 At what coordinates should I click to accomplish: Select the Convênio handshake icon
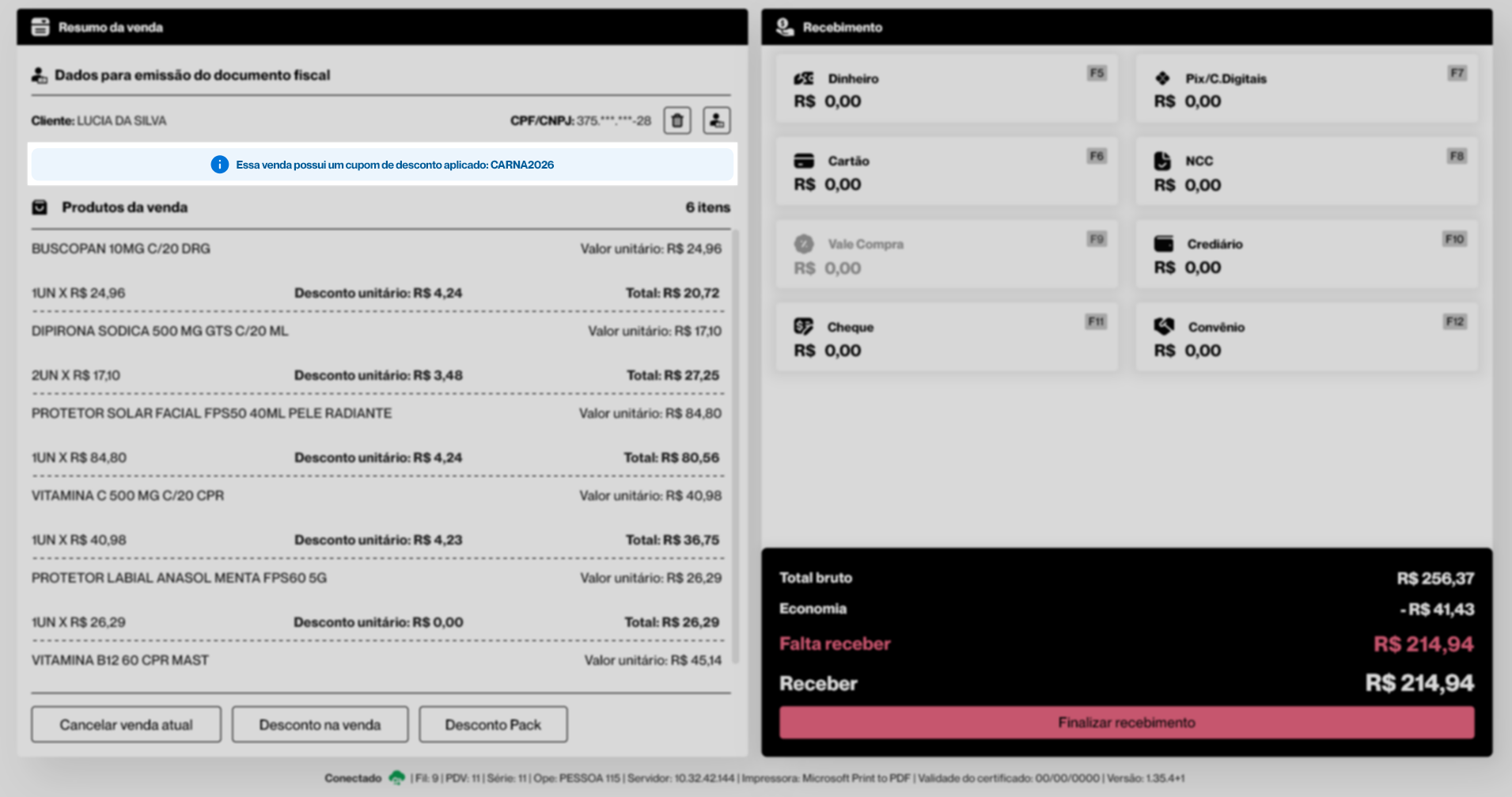pyautogui.click(x=1163, y=327)
